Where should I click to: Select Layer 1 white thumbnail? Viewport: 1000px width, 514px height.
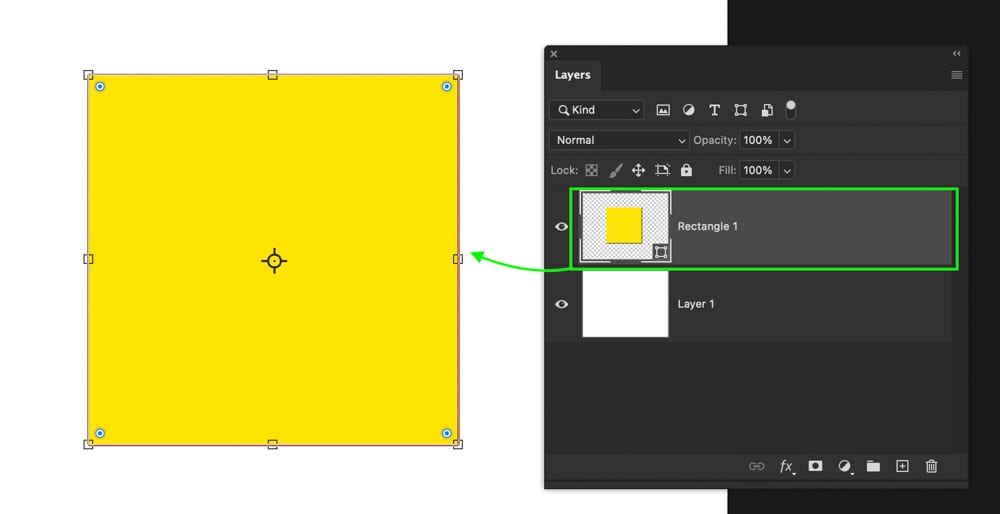click(x=625, y=304)
